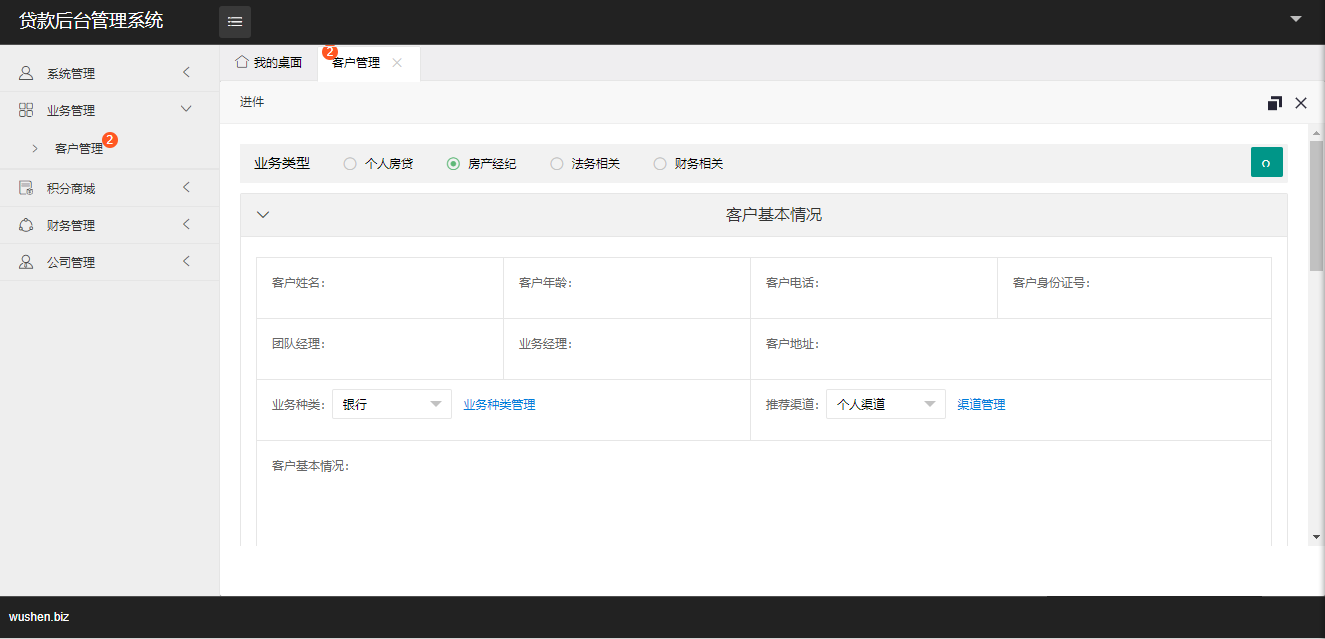Click the 渠道管理 link
This screenshot has width=1325, height=639.
coord(981,405)
